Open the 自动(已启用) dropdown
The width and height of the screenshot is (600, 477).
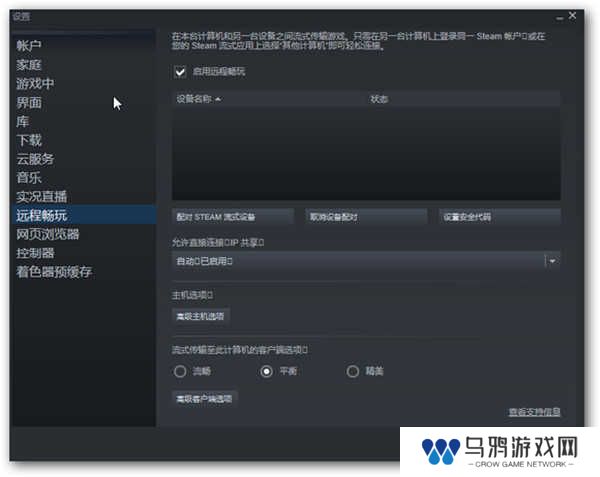point(366,261)
